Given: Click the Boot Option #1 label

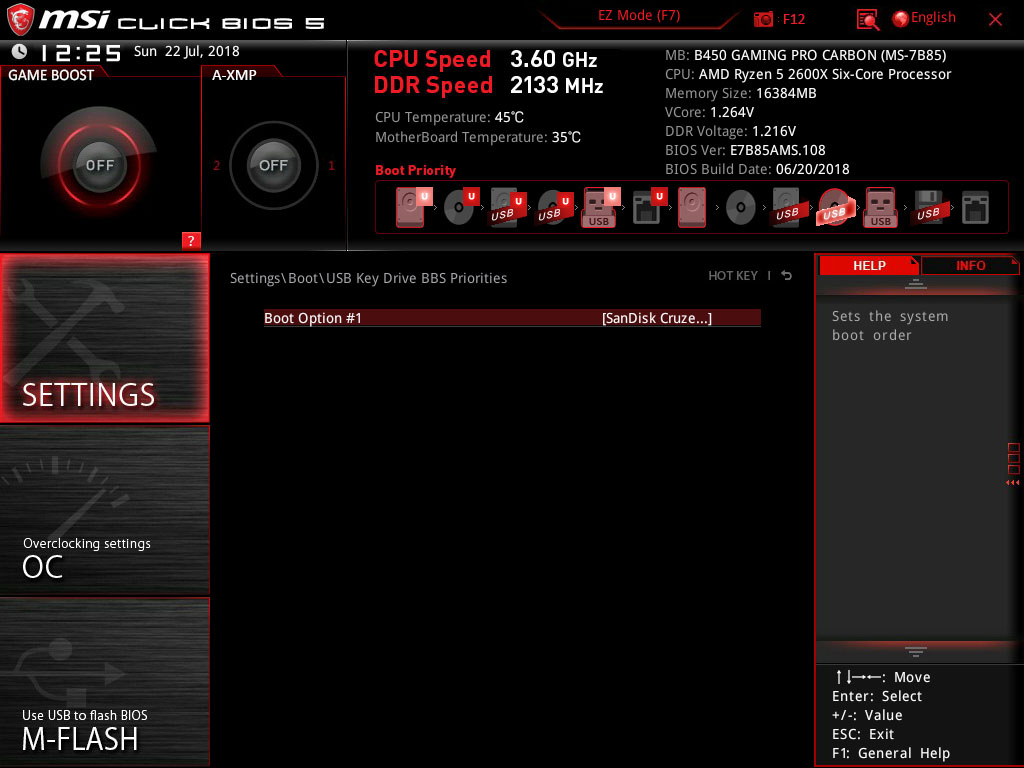Looking at the screenshot, I should click(x=313, y=318).
